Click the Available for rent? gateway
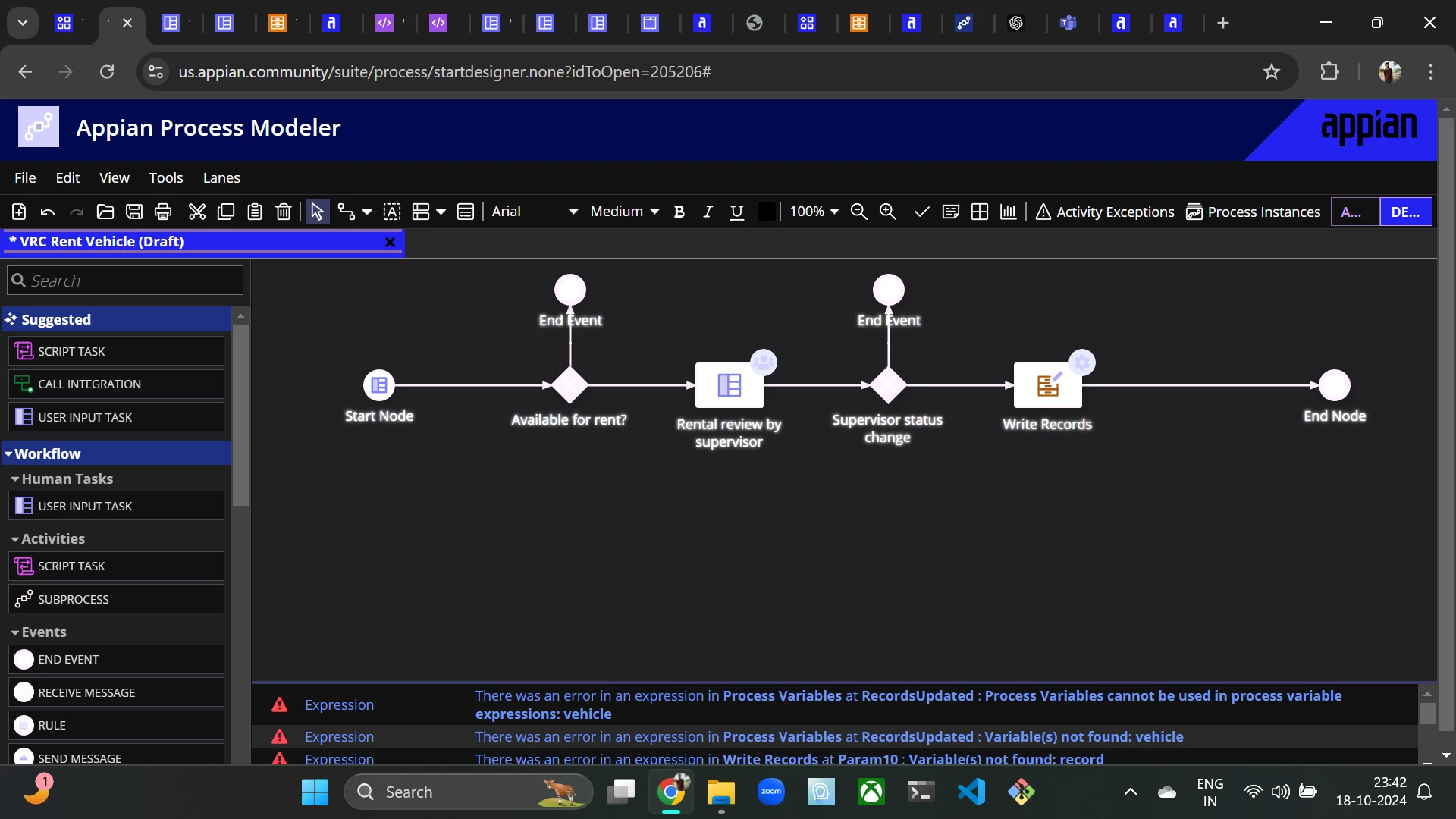 pos(570,385)
